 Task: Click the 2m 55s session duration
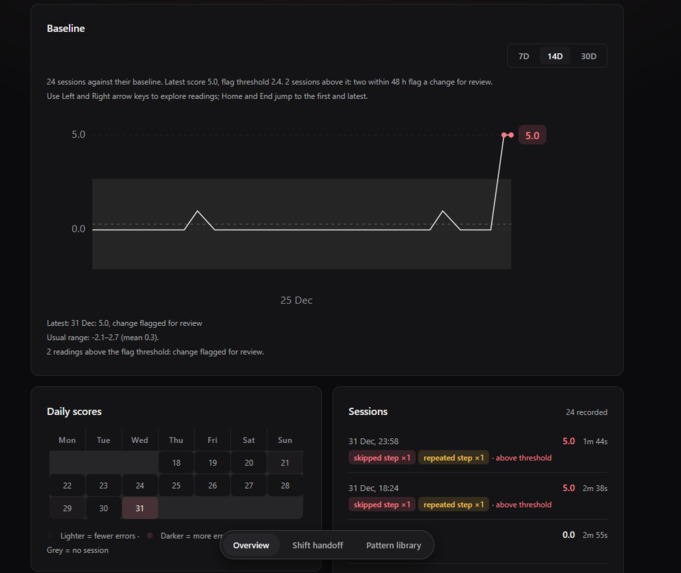[595, 535]
